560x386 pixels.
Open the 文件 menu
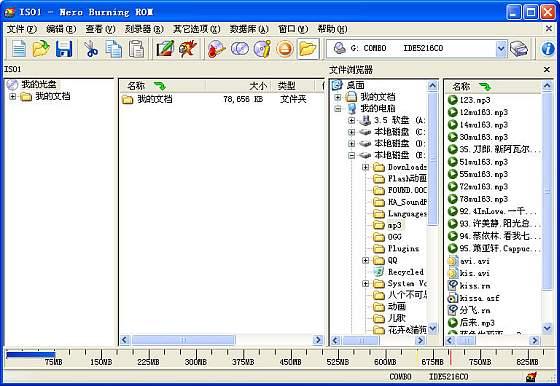21,29
